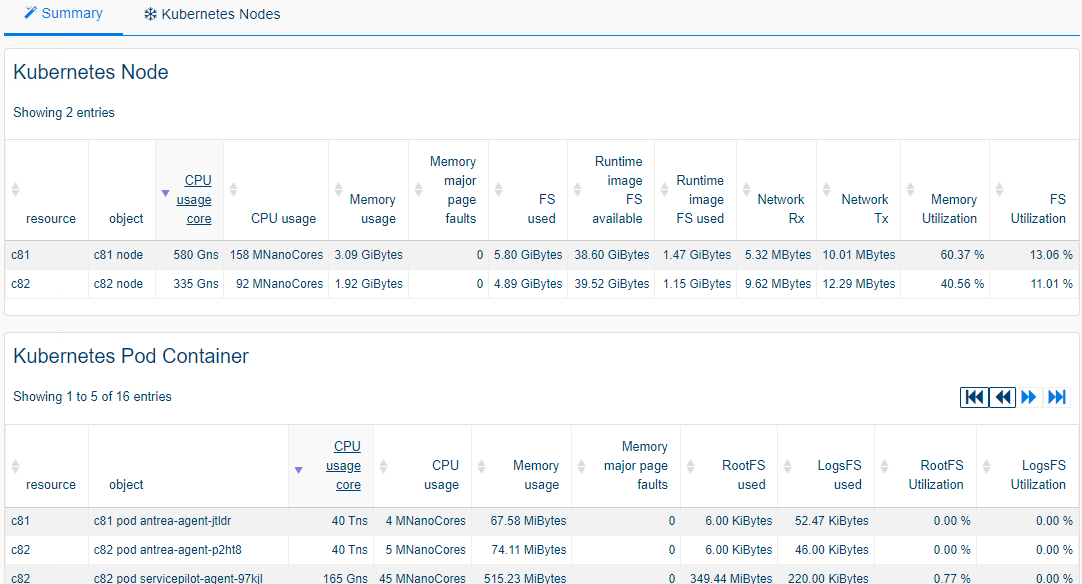The image size is (1082, 584).
Task: Click the wand icon on Summary tab
Action: (x=30, y=14)
